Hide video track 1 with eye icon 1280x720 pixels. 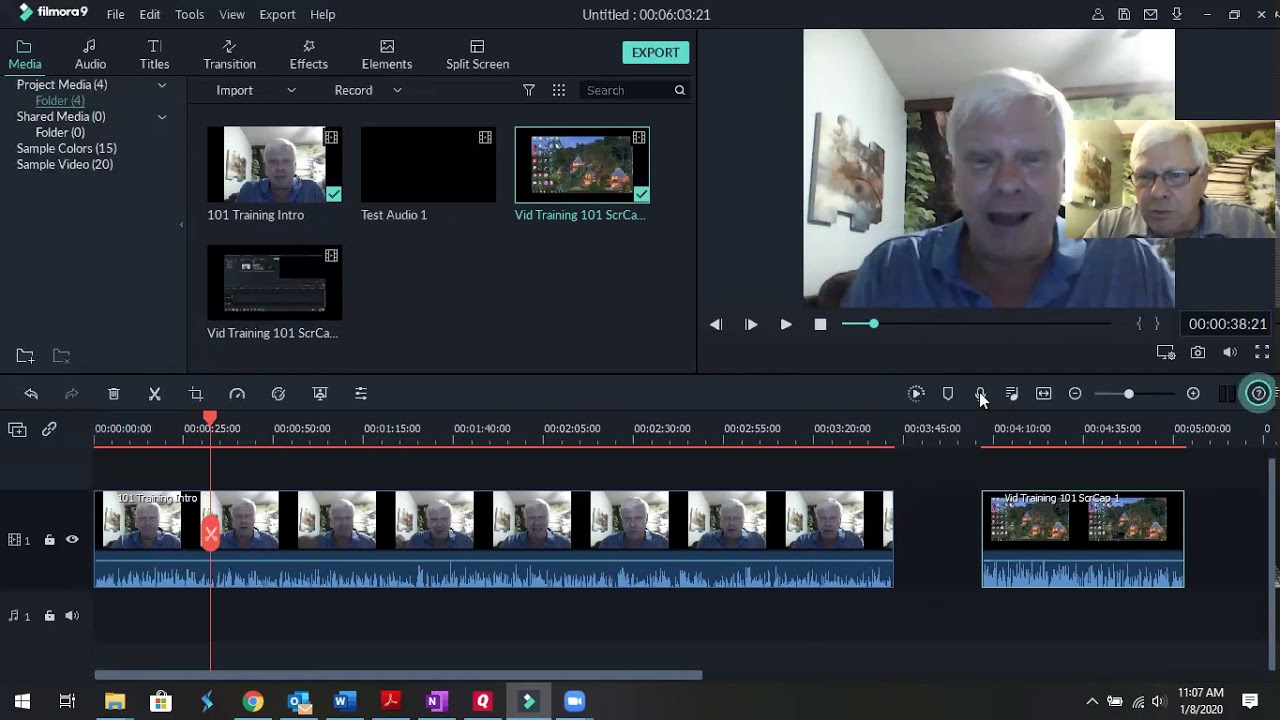point(72,540)
